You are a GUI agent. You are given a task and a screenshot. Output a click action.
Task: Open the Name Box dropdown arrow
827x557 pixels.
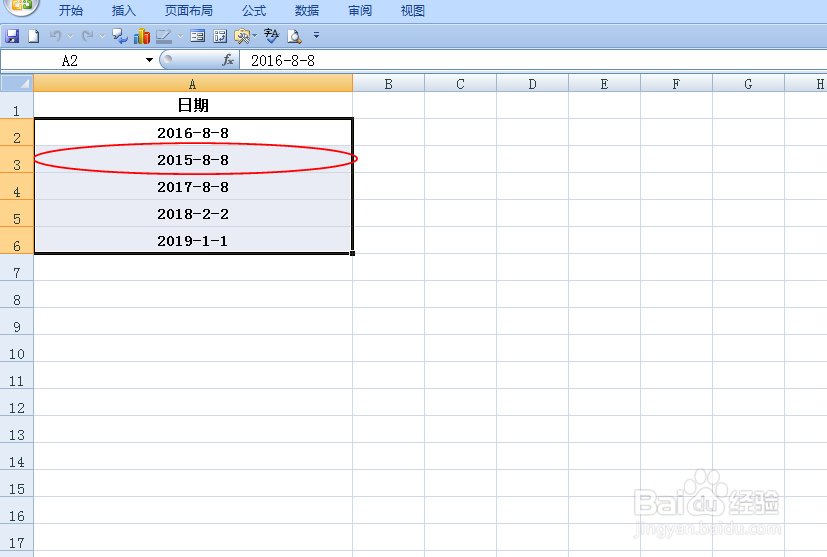(149, 60)
